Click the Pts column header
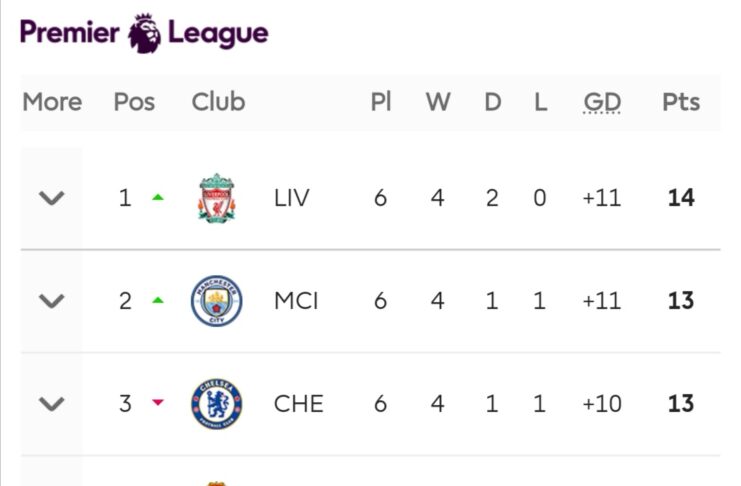Viewport: 741px width, 486px height. tap(681, 102)
